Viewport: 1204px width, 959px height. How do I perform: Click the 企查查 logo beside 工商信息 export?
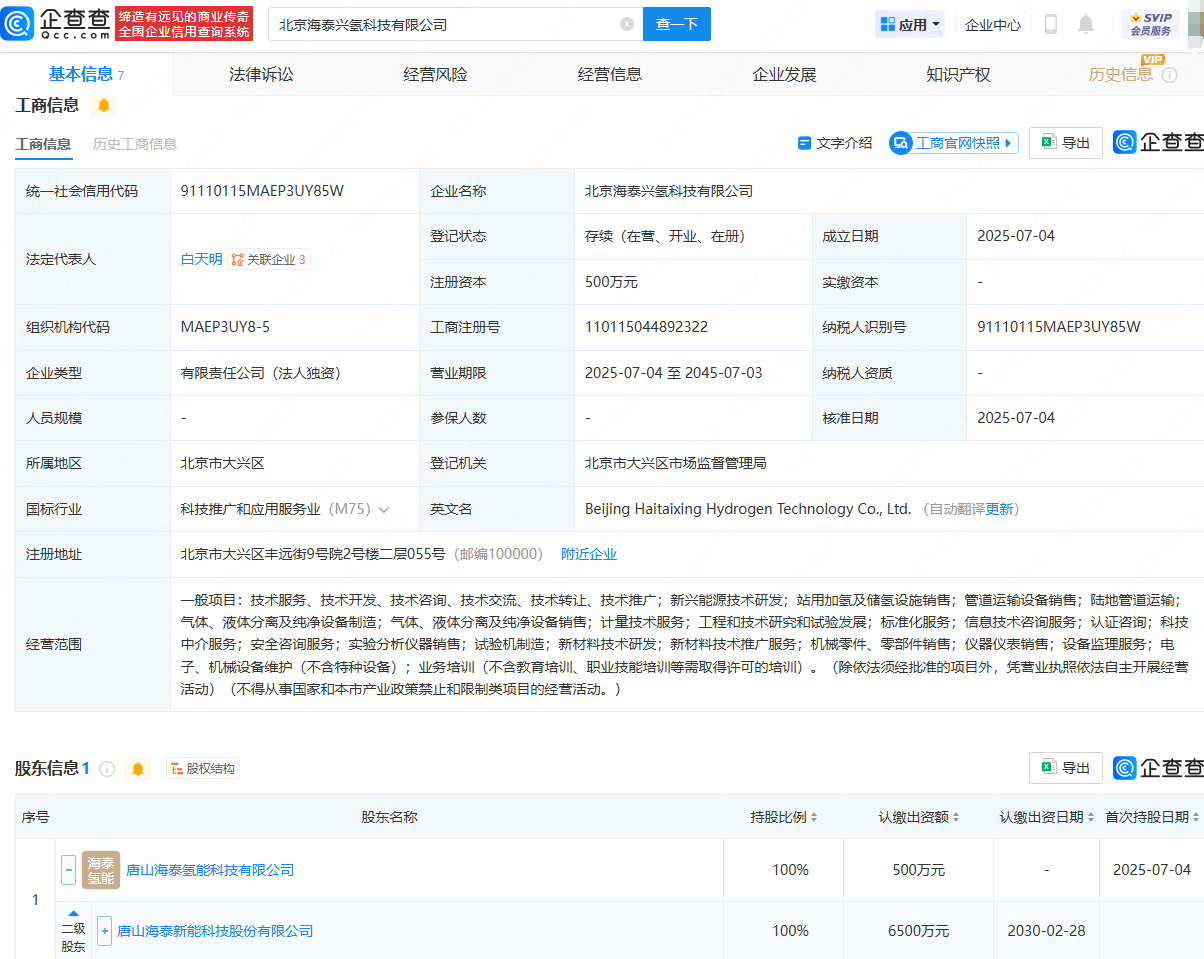1159,143
